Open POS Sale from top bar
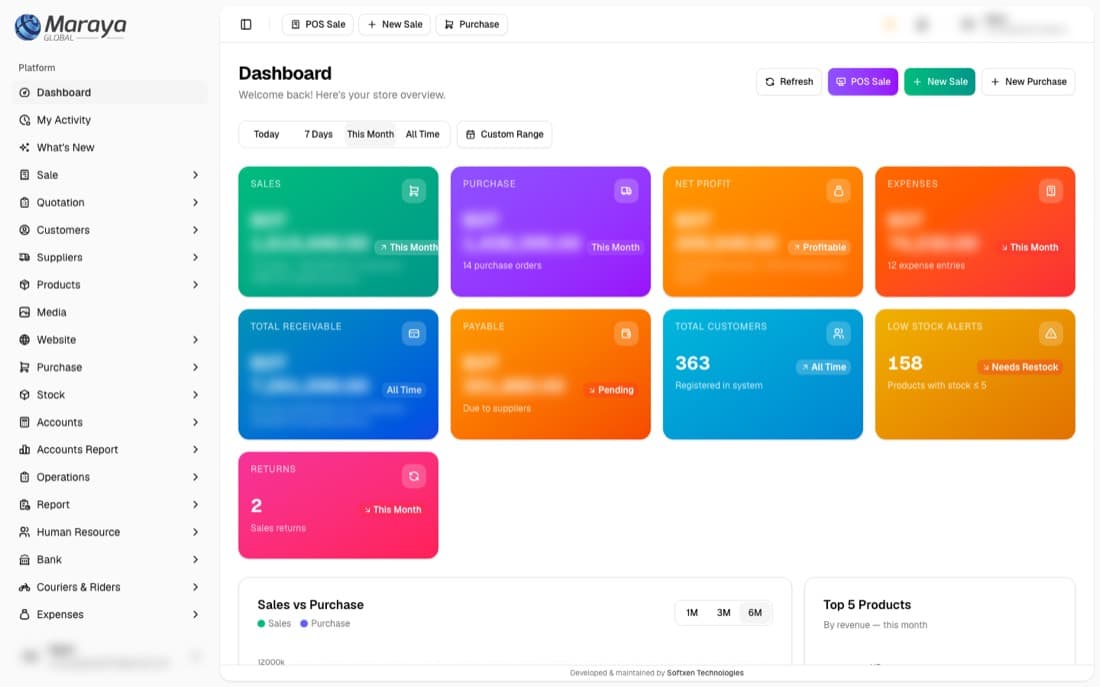1100x687 pixels. 318,25
